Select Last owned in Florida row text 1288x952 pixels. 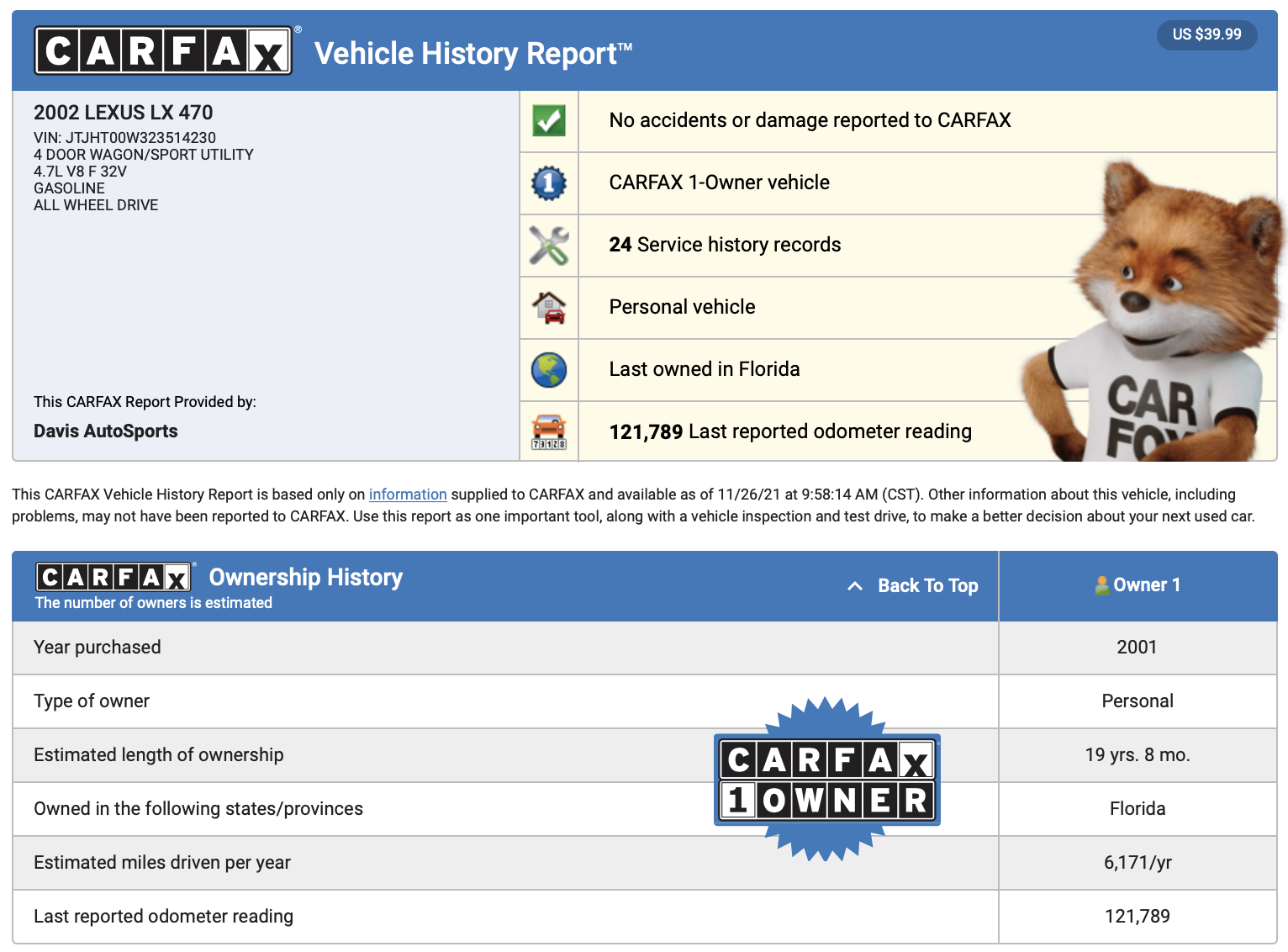click(x=705, y=369)
